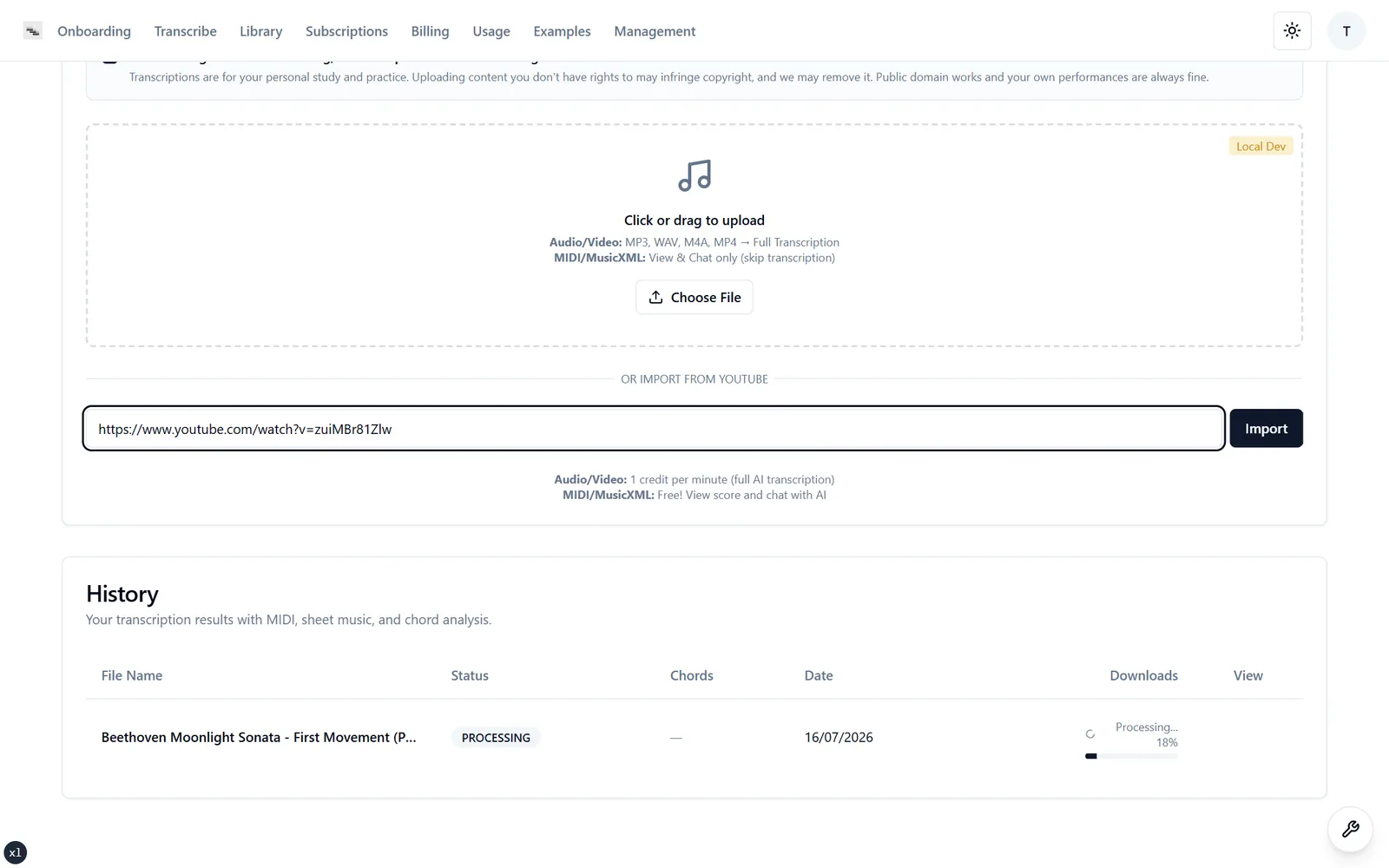Select the Beethoven Moonlight Sonata file name
Screen dimensions: 1389x868
[259, 737]
